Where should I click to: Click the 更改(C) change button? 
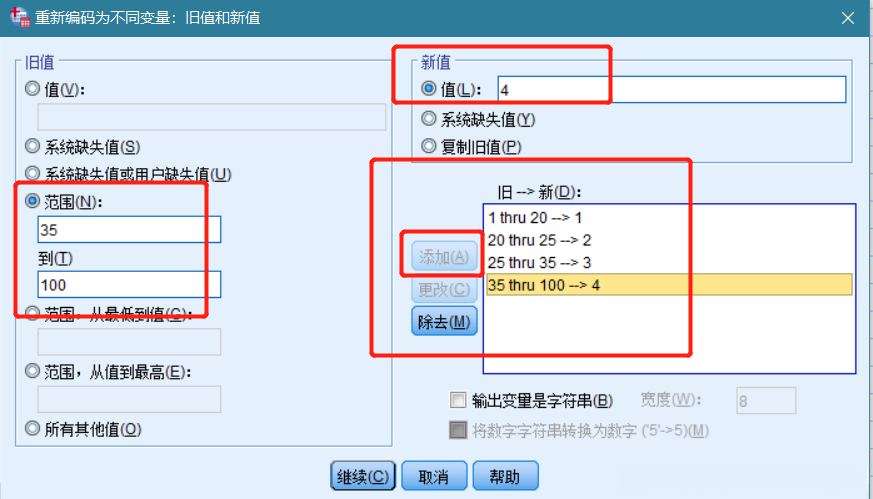(444, 289)
